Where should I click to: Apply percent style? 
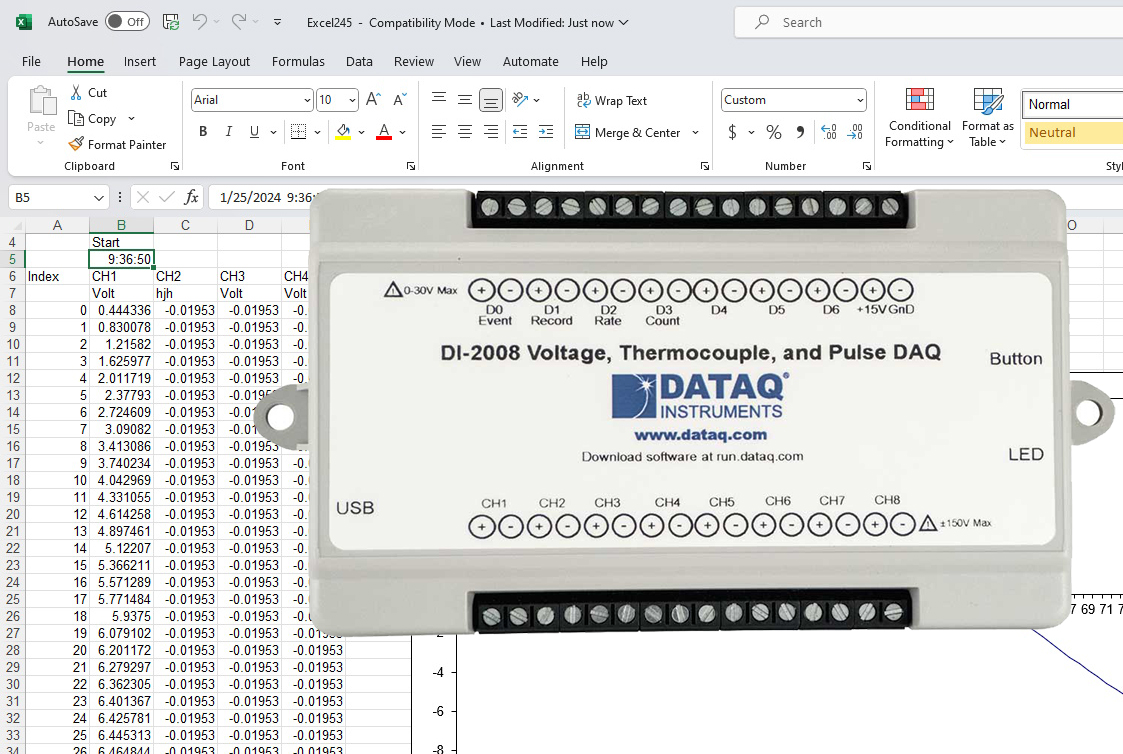click(773, 132)
